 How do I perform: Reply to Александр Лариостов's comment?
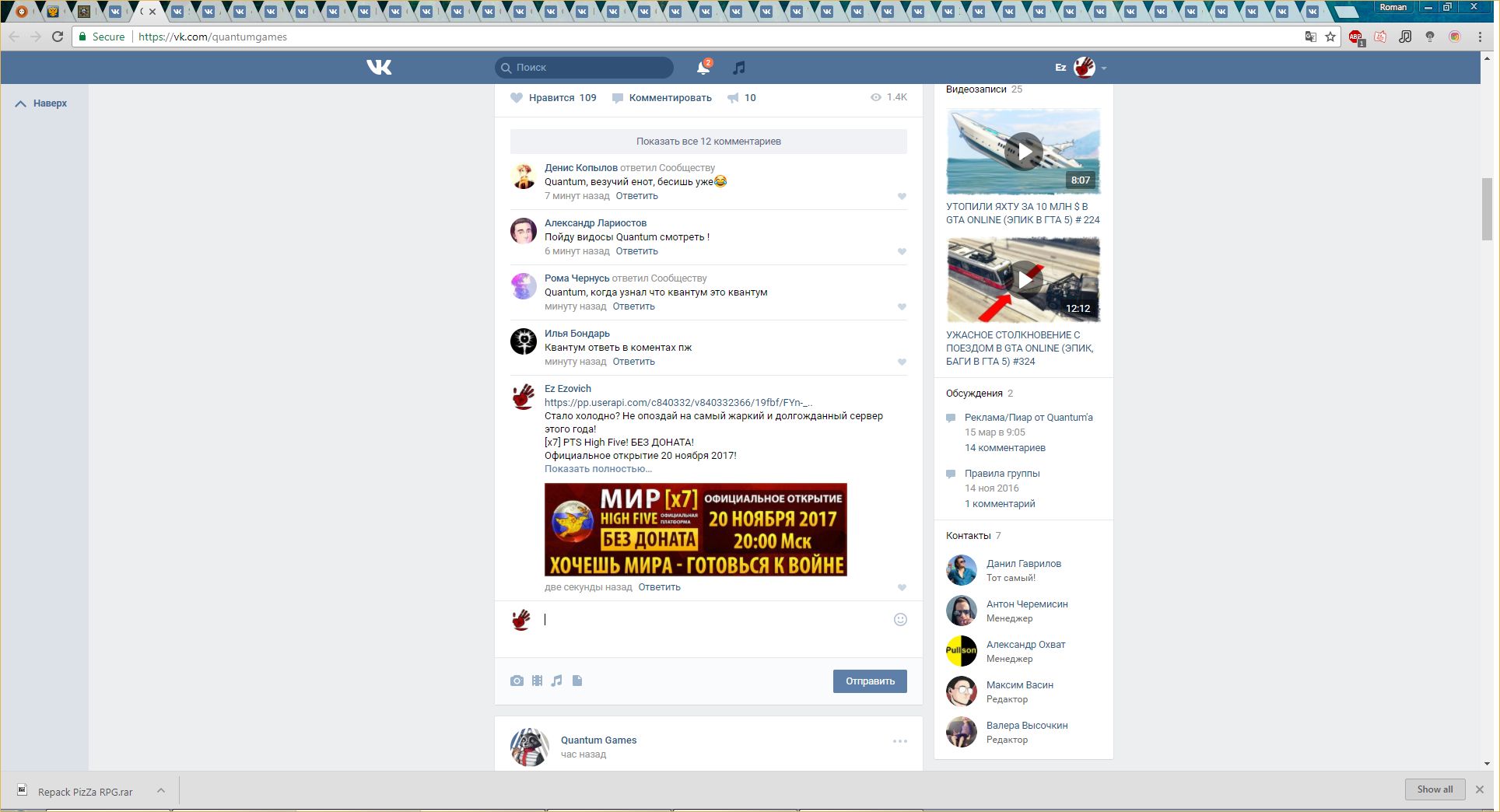(x=636, y=251)
